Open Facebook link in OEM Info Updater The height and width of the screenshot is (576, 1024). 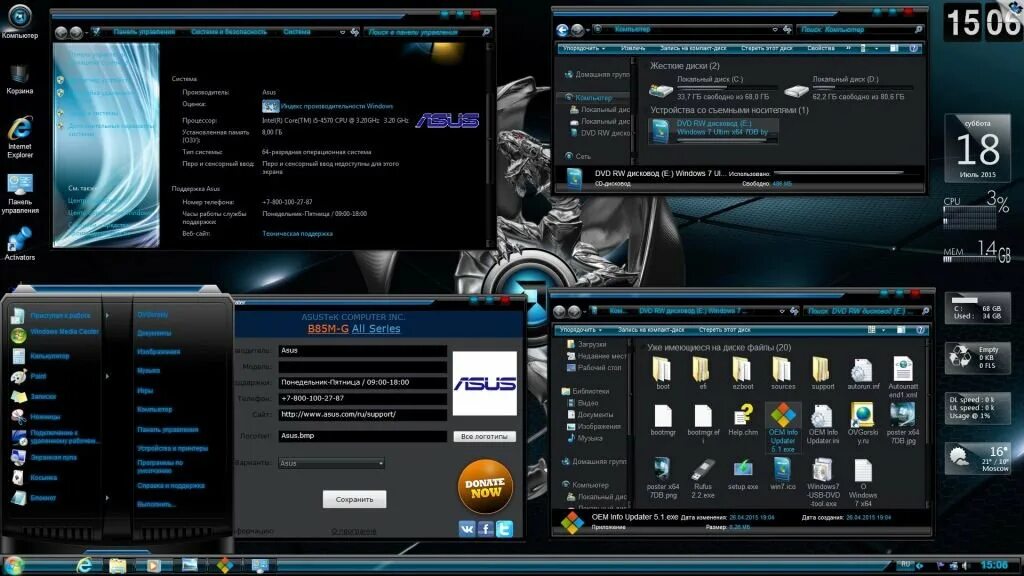pos(485,528)
